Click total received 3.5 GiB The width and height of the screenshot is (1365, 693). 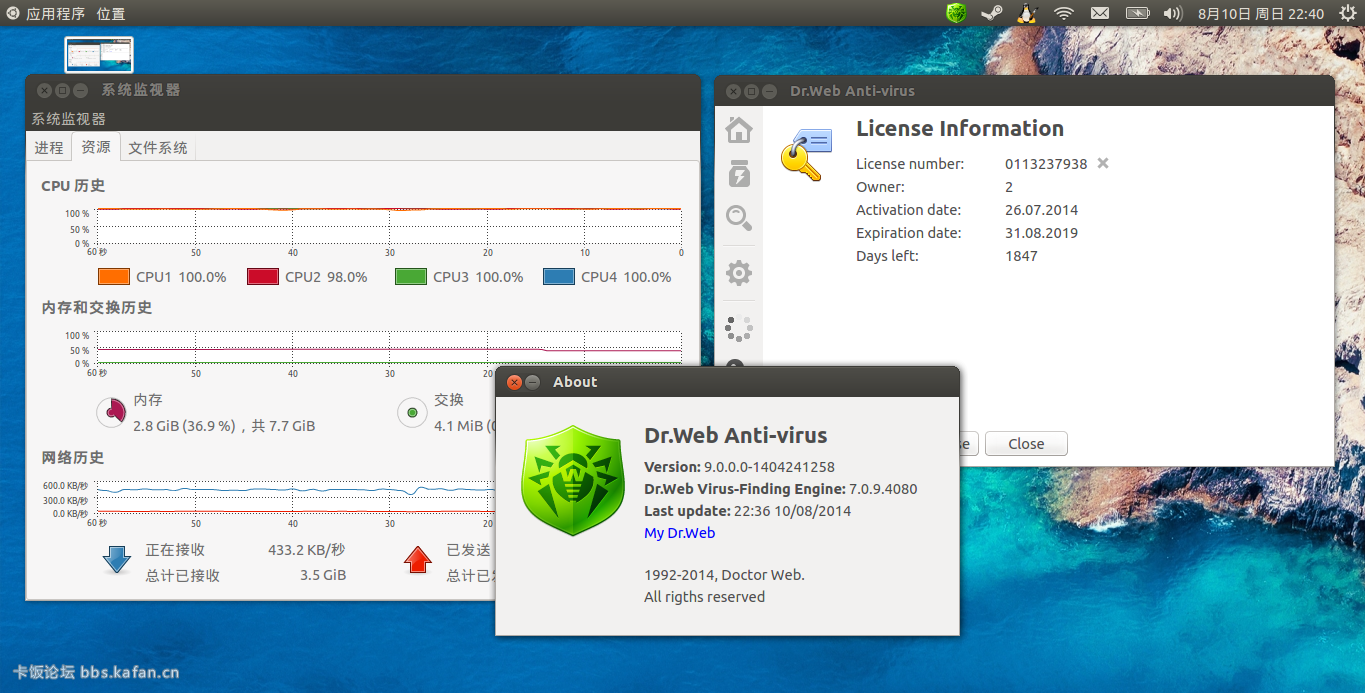[323, 576]
